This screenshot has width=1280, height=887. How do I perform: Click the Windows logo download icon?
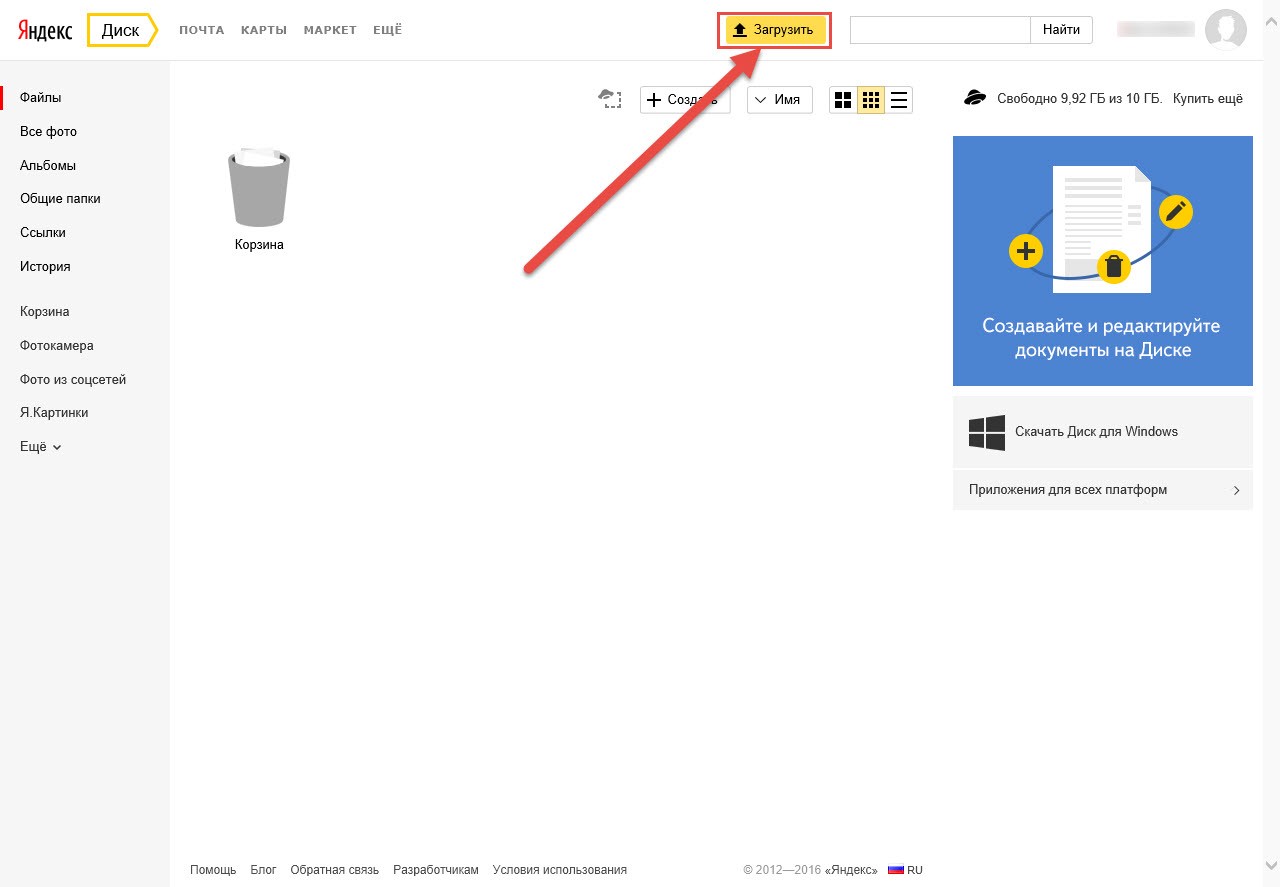[x=986, y=432]
